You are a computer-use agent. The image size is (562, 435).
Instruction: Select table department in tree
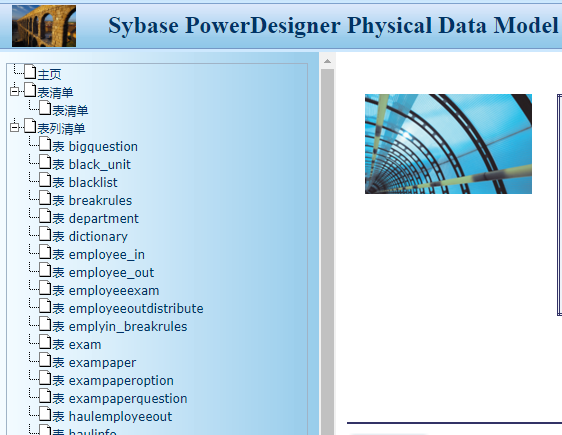[x=95, y=219]
